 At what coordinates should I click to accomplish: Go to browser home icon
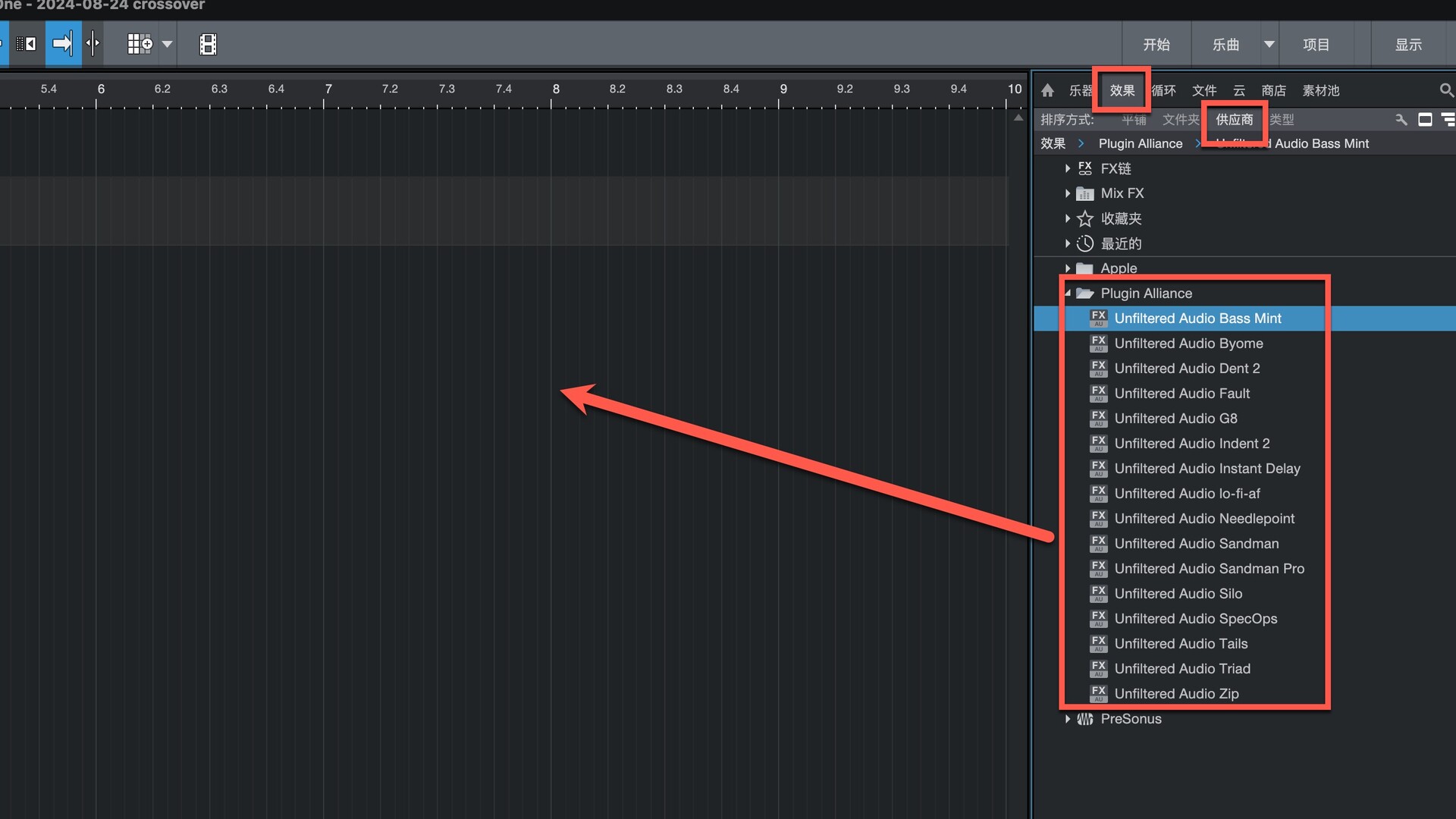[1047, 90]
